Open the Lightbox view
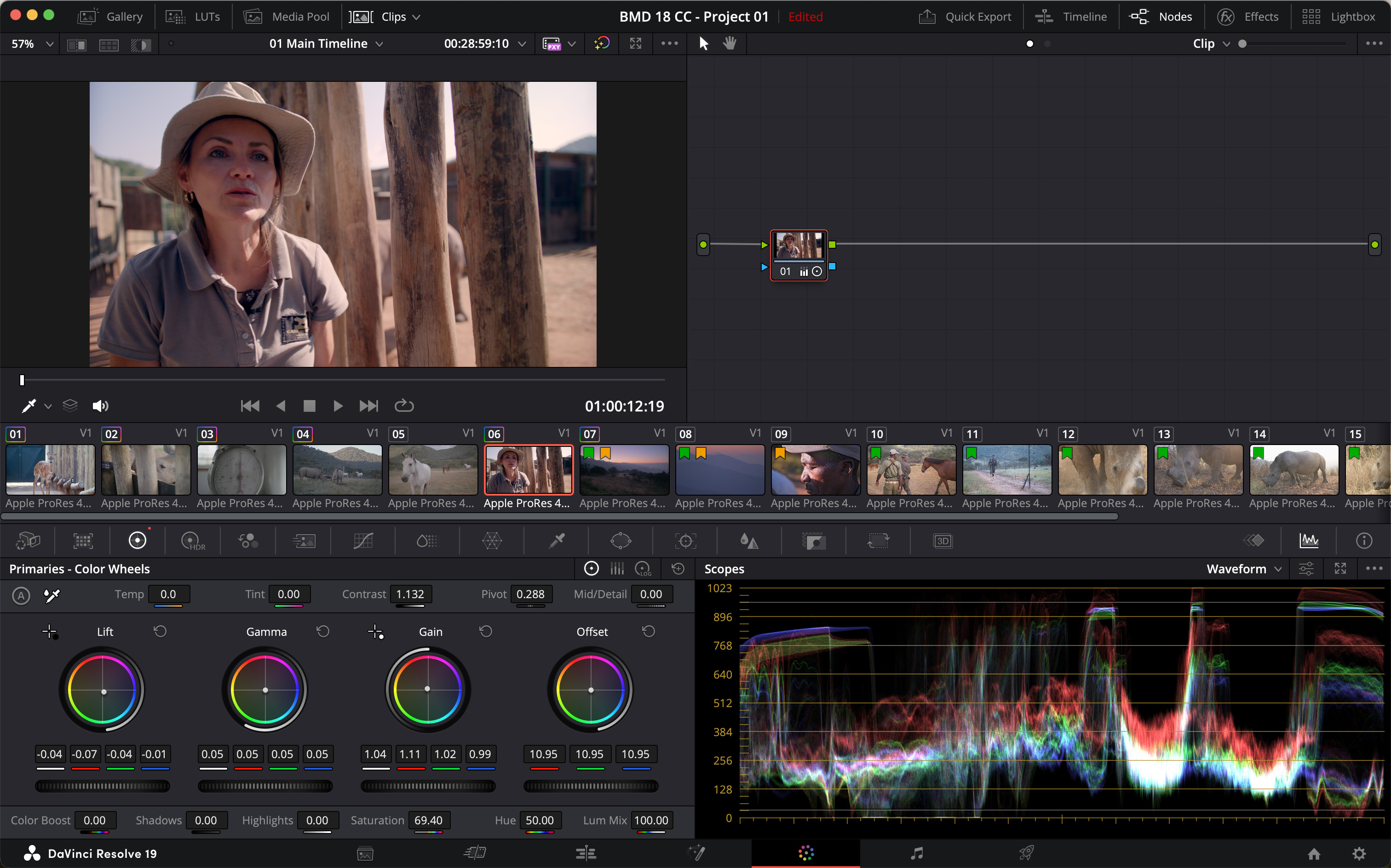The height and width of the screenshot is (868, 1391). pos(1338,17)
